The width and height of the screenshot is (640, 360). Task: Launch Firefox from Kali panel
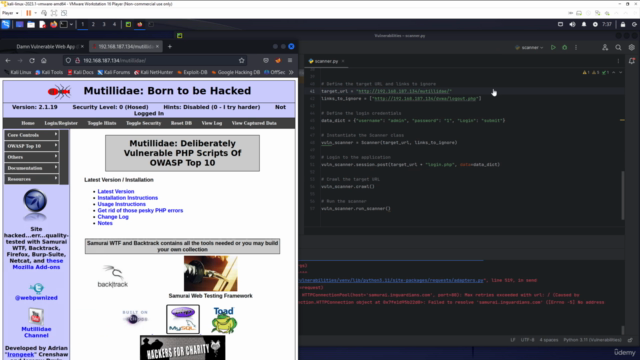[53, 24]
